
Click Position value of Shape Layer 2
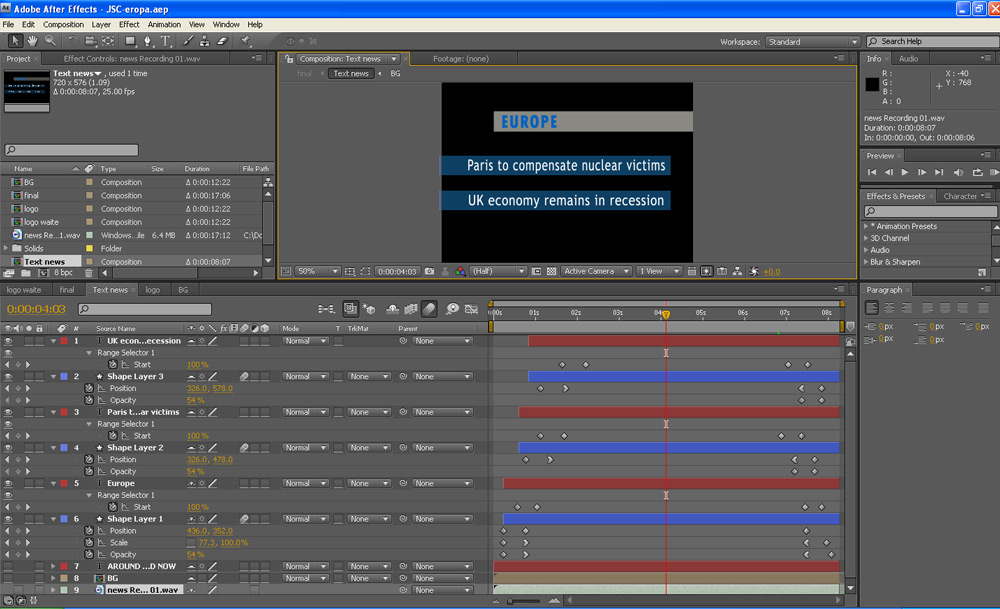pos(210,460)
